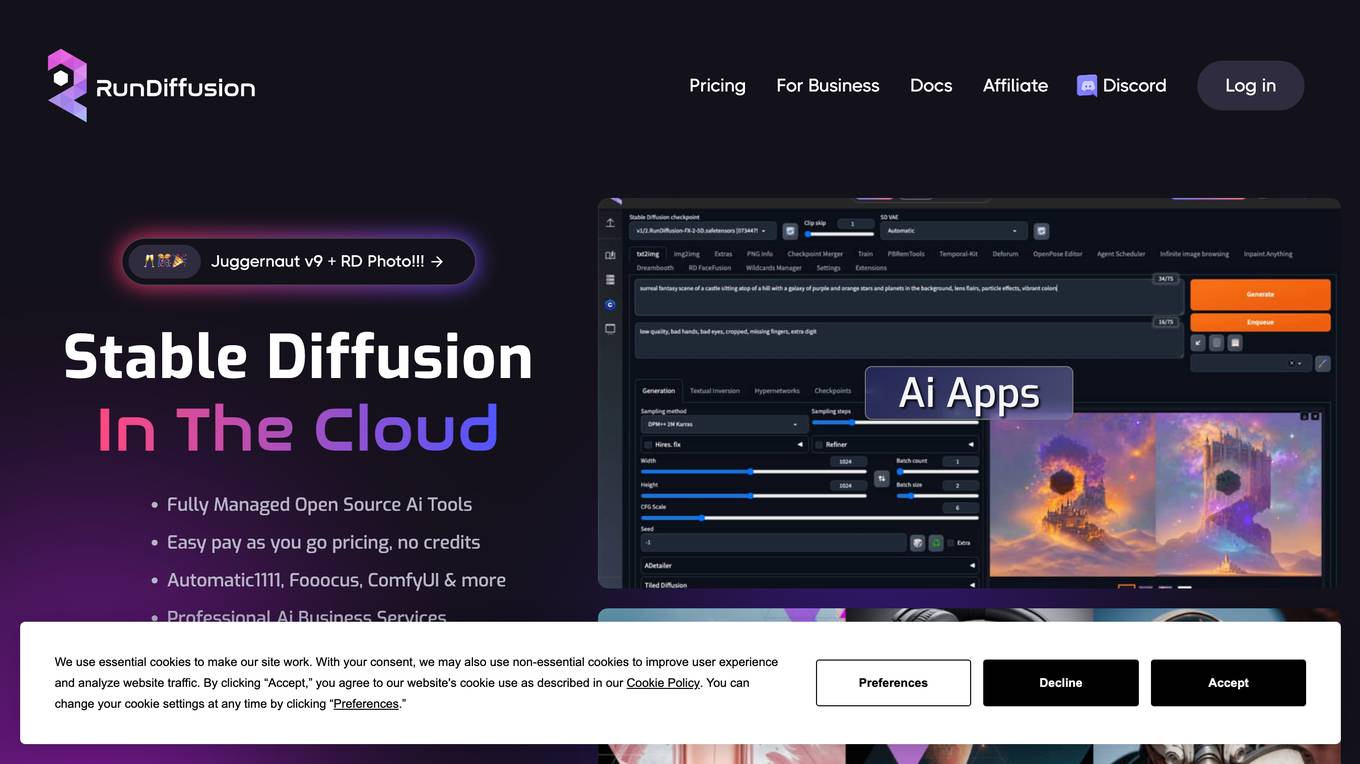Switch to the Extras tab
Screen dimensions: 1360x764
coord(723,254)
